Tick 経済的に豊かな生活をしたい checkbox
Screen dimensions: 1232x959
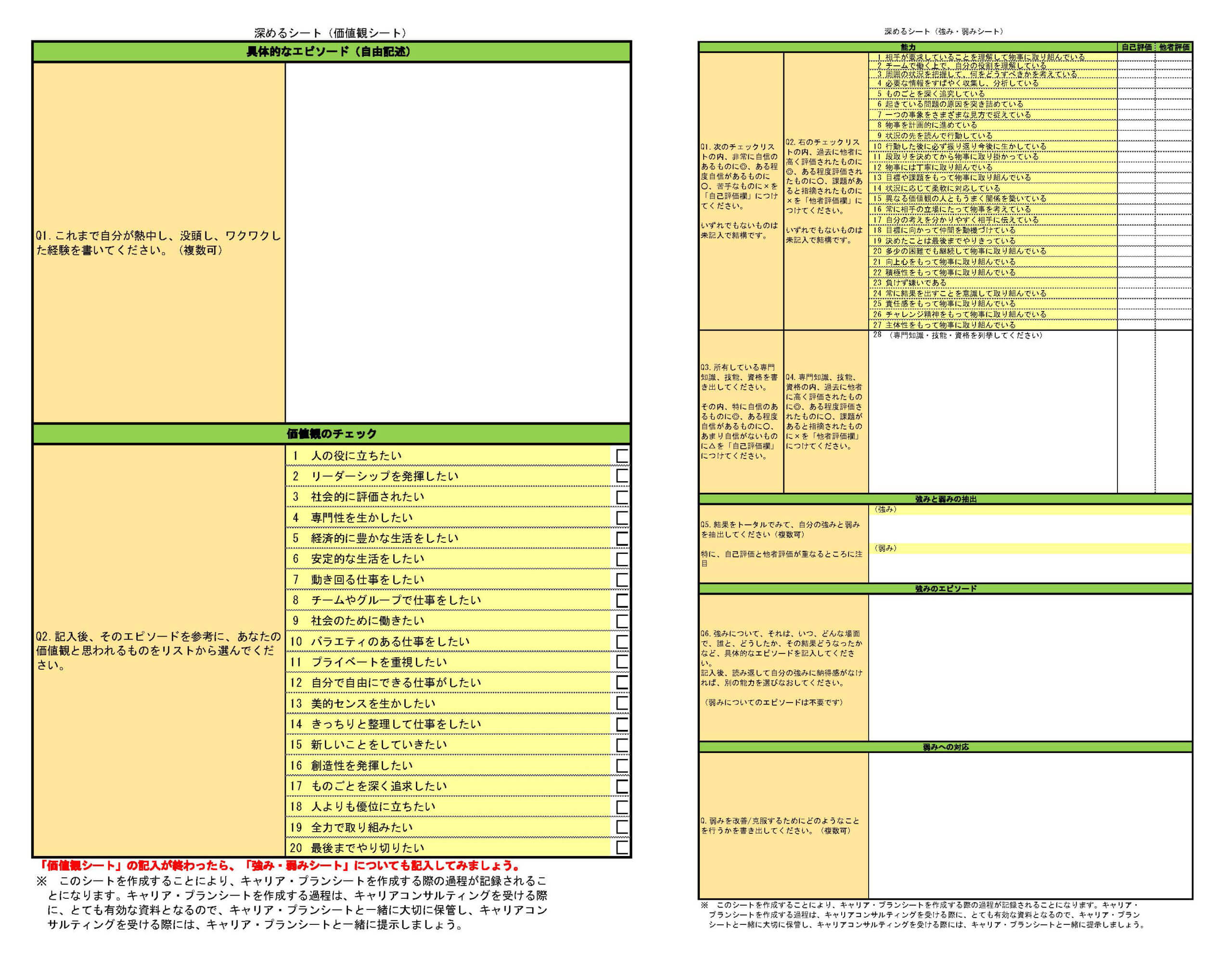tap(622, 538)
